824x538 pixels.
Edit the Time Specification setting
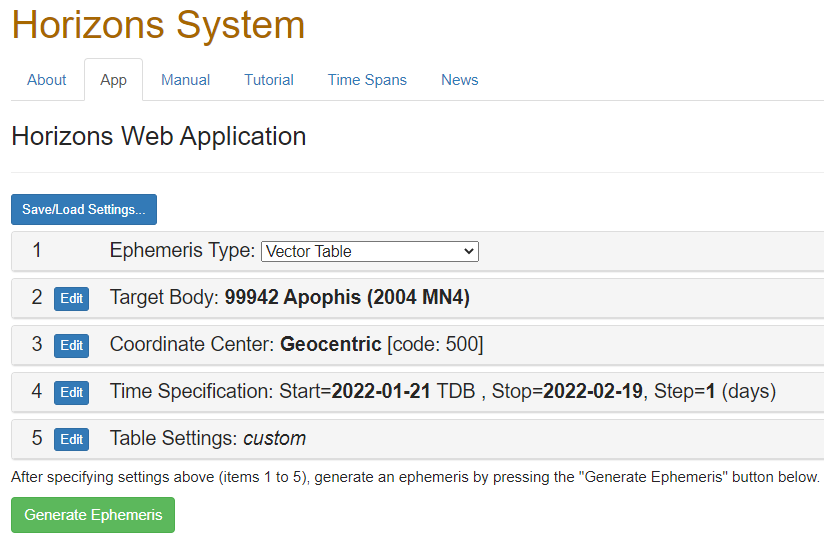coord(71,392)
